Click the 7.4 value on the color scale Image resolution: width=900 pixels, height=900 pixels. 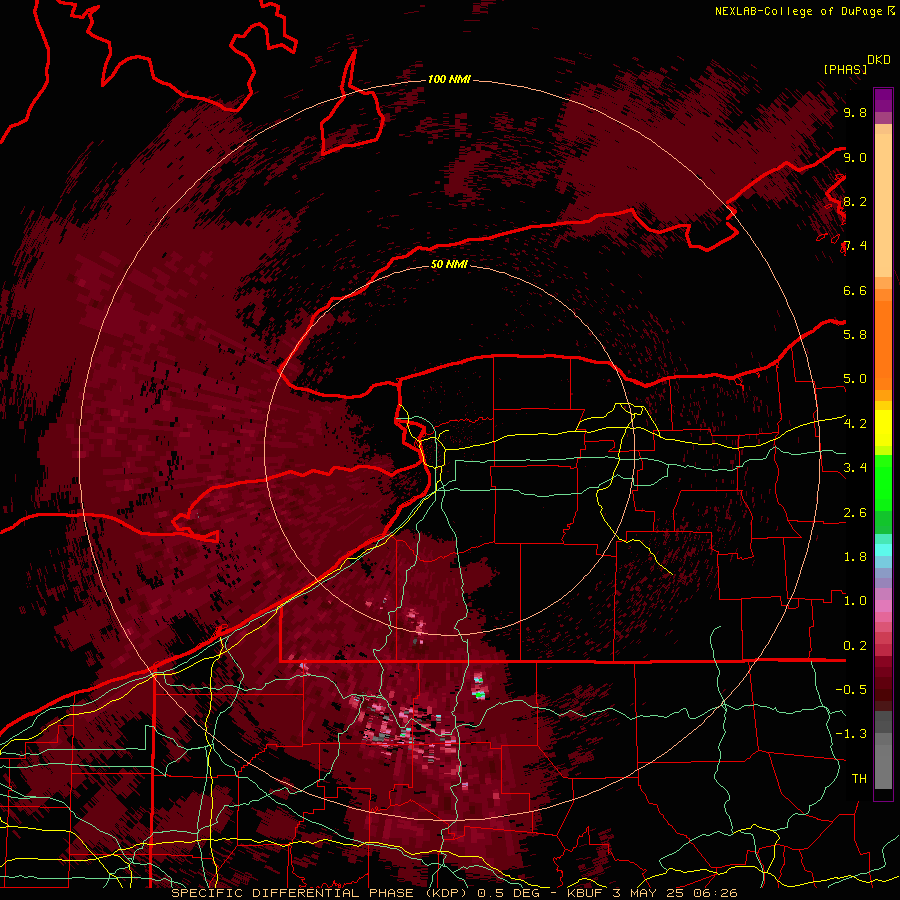tap(855, 246)
